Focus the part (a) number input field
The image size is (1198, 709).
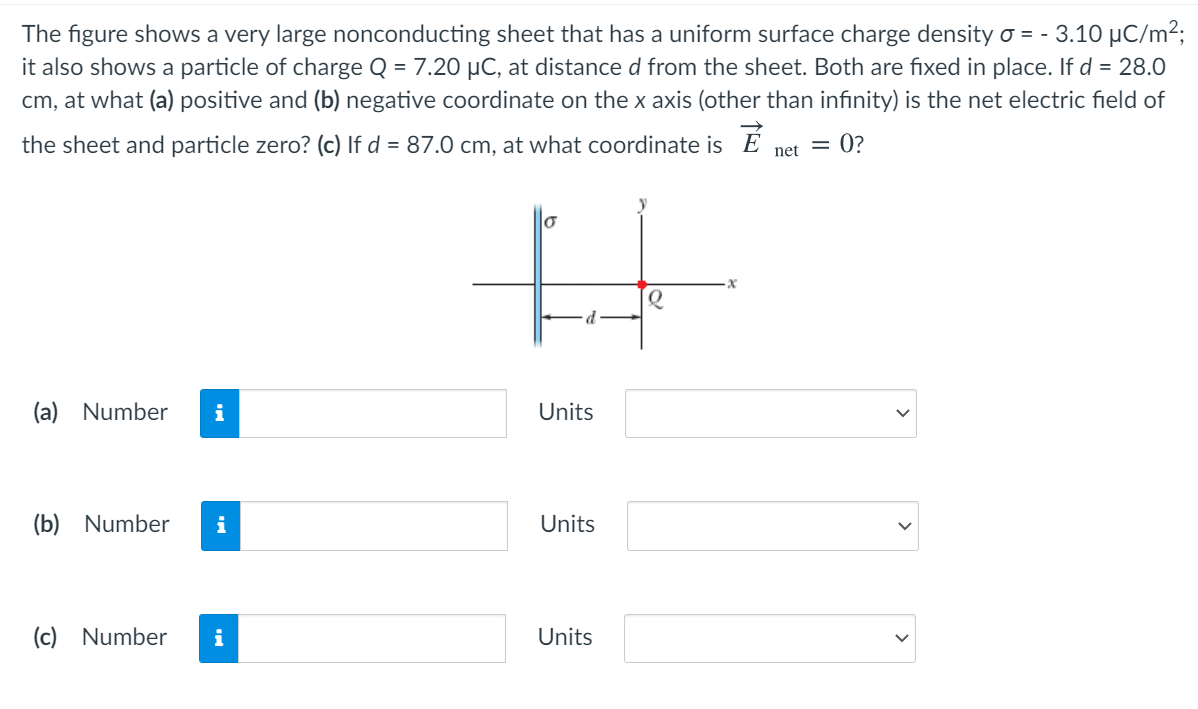[x=372, y=413]
